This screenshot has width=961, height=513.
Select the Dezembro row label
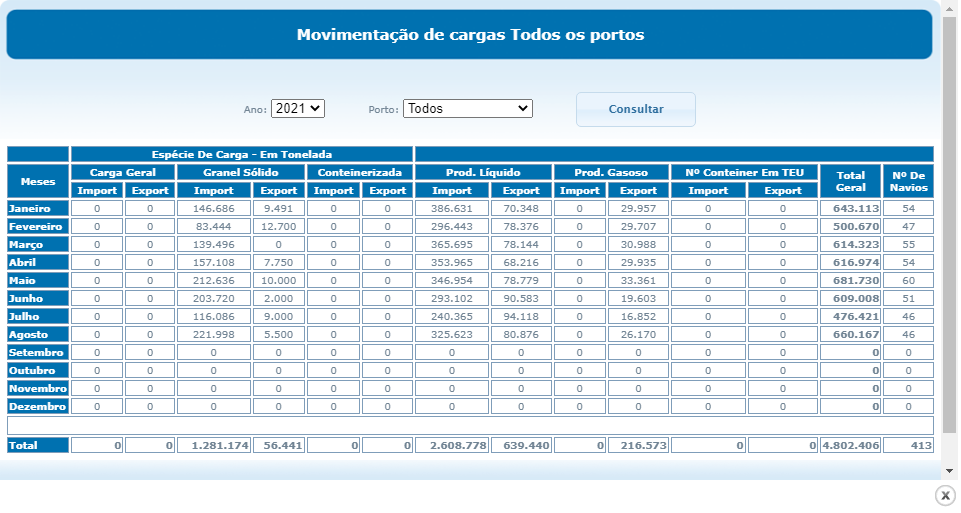38,406
